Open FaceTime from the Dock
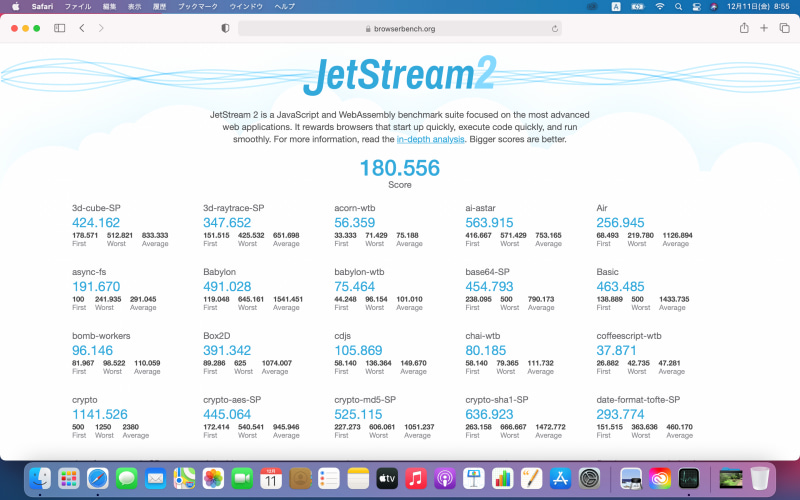The height and width of the screenshot is (500, 800). [242, 479]
